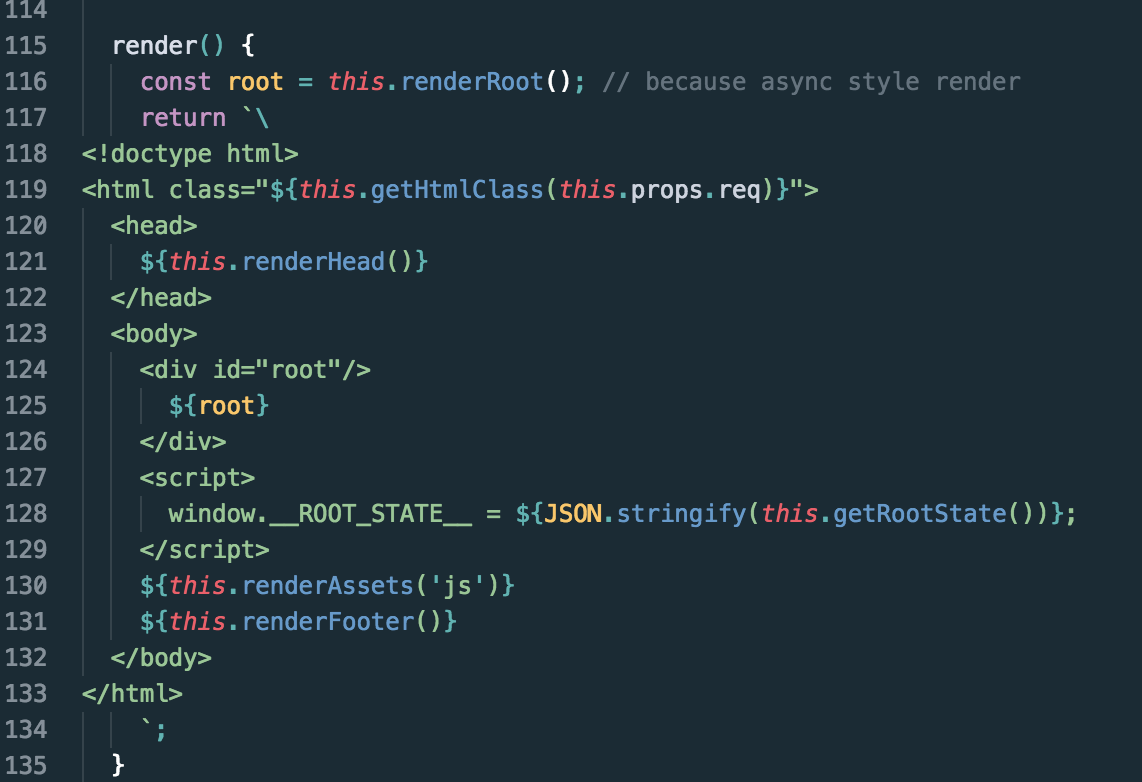The image size is (1142, 782).
Task: Click 'stringify' on line 128
Action: [682, 515]
